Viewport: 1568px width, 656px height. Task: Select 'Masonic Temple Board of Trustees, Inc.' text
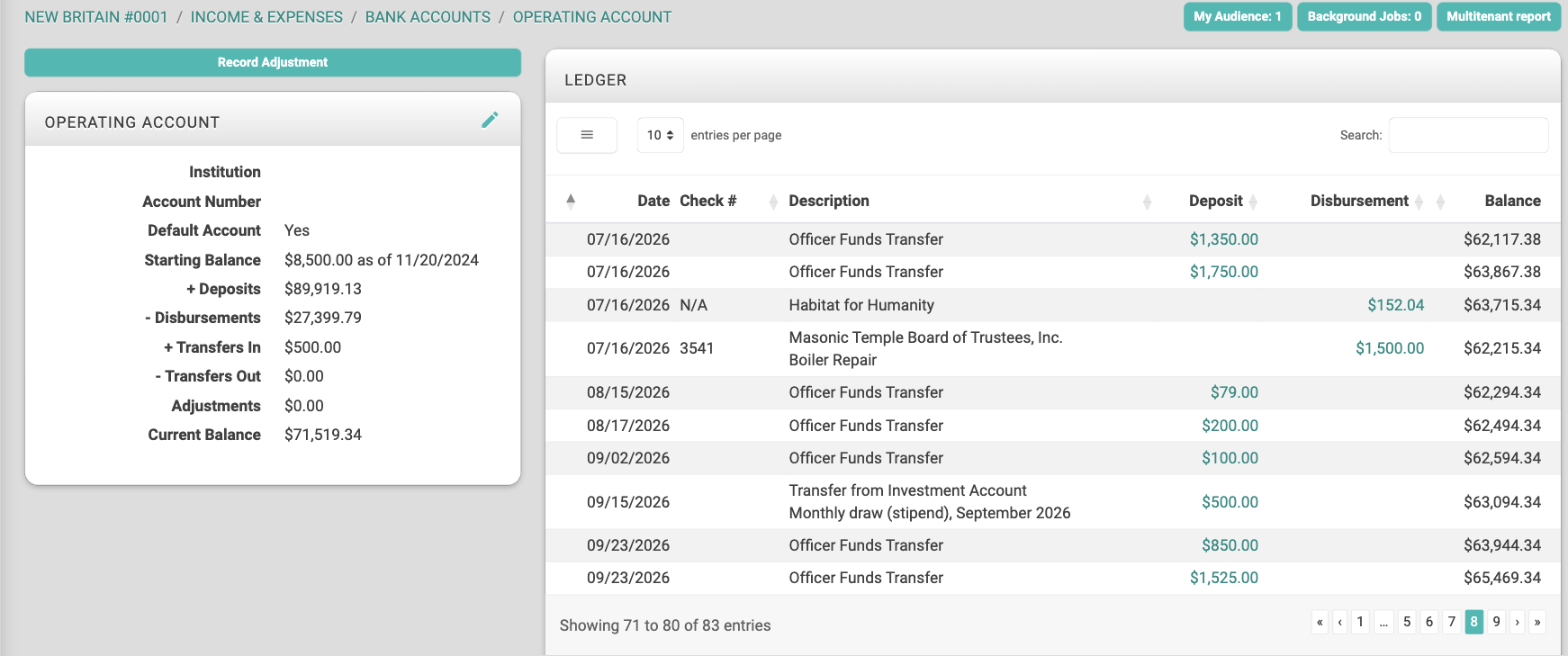pos(925,338)
